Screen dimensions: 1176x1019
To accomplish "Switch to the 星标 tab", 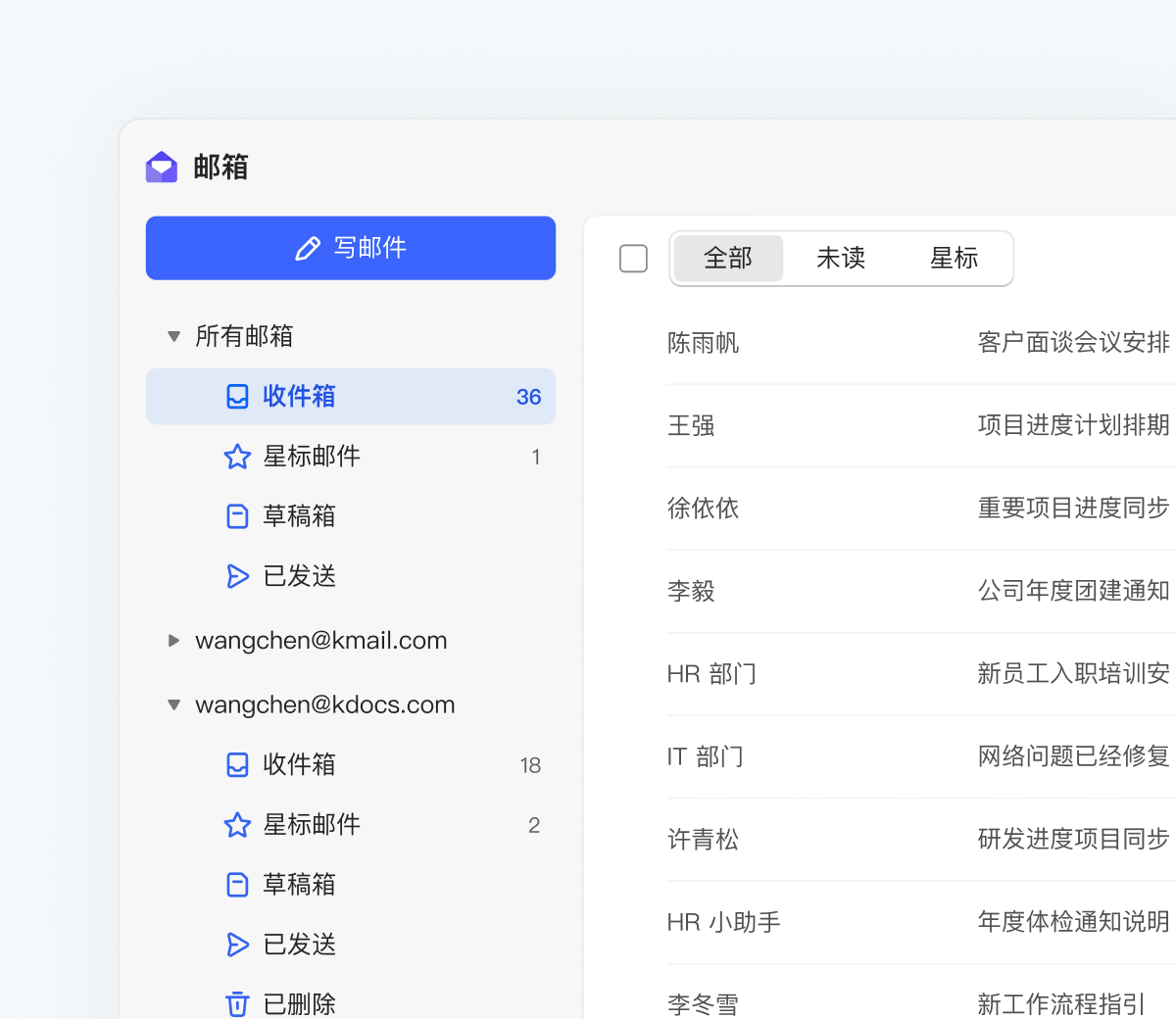I will [x=954, y=259].
